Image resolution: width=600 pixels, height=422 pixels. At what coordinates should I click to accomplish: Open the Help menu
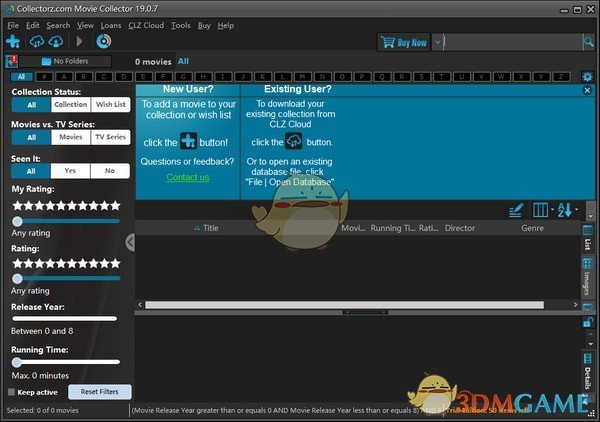click(x=225, y=26)
